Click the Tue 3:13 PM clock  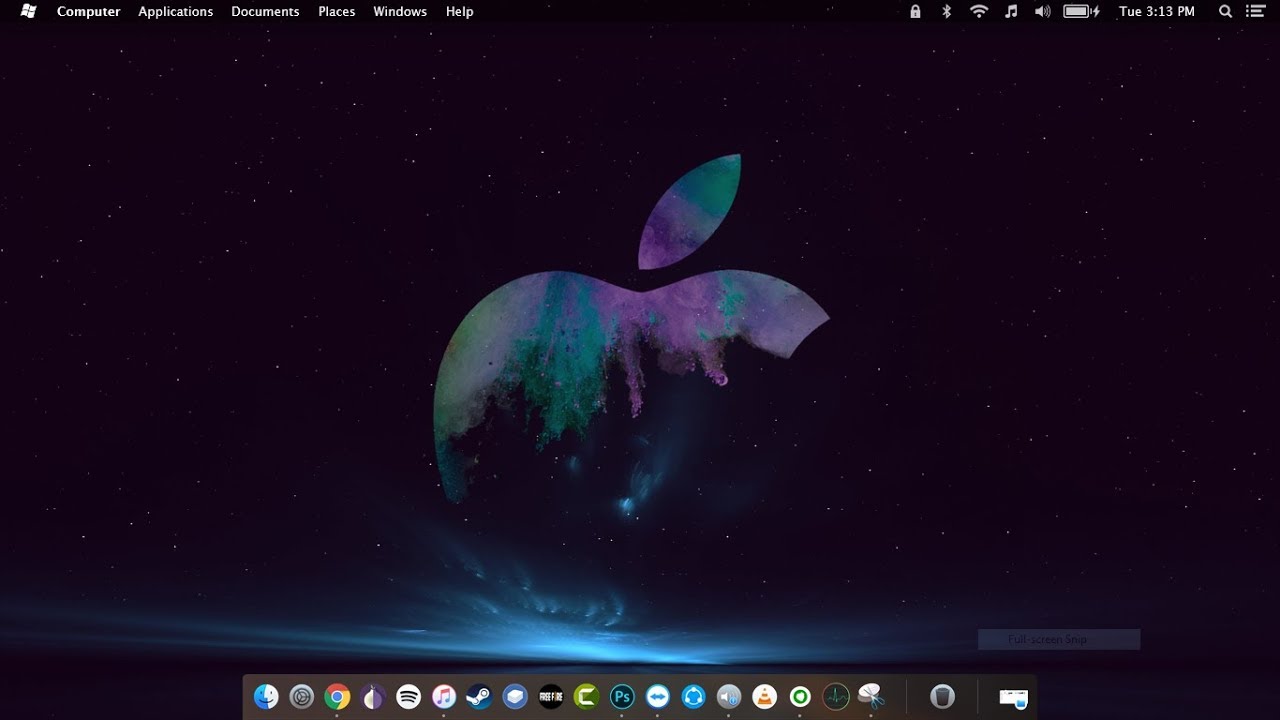1157,12
